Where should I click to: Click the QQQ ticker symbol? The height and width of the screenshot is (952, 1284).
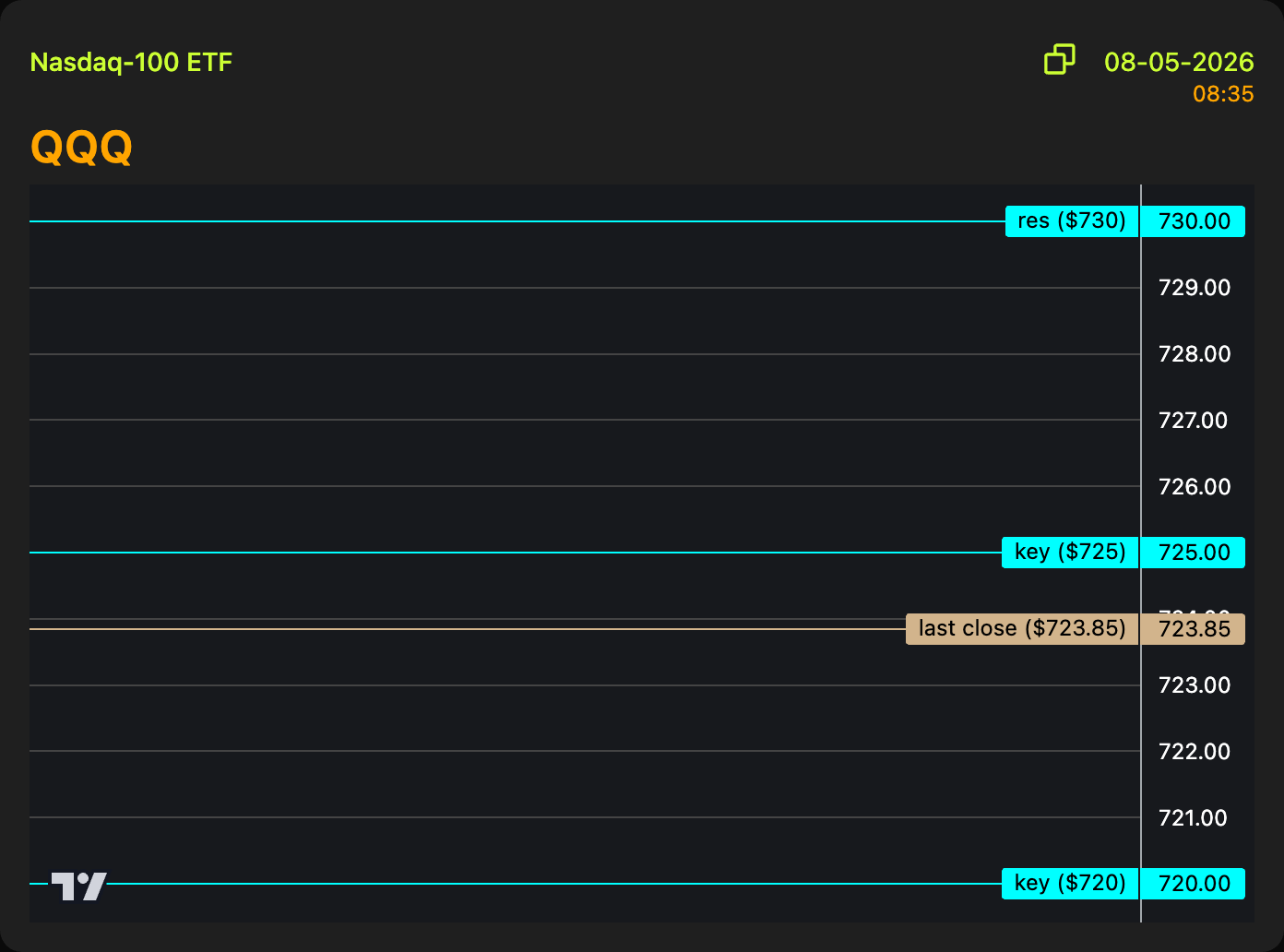point(81,147)
